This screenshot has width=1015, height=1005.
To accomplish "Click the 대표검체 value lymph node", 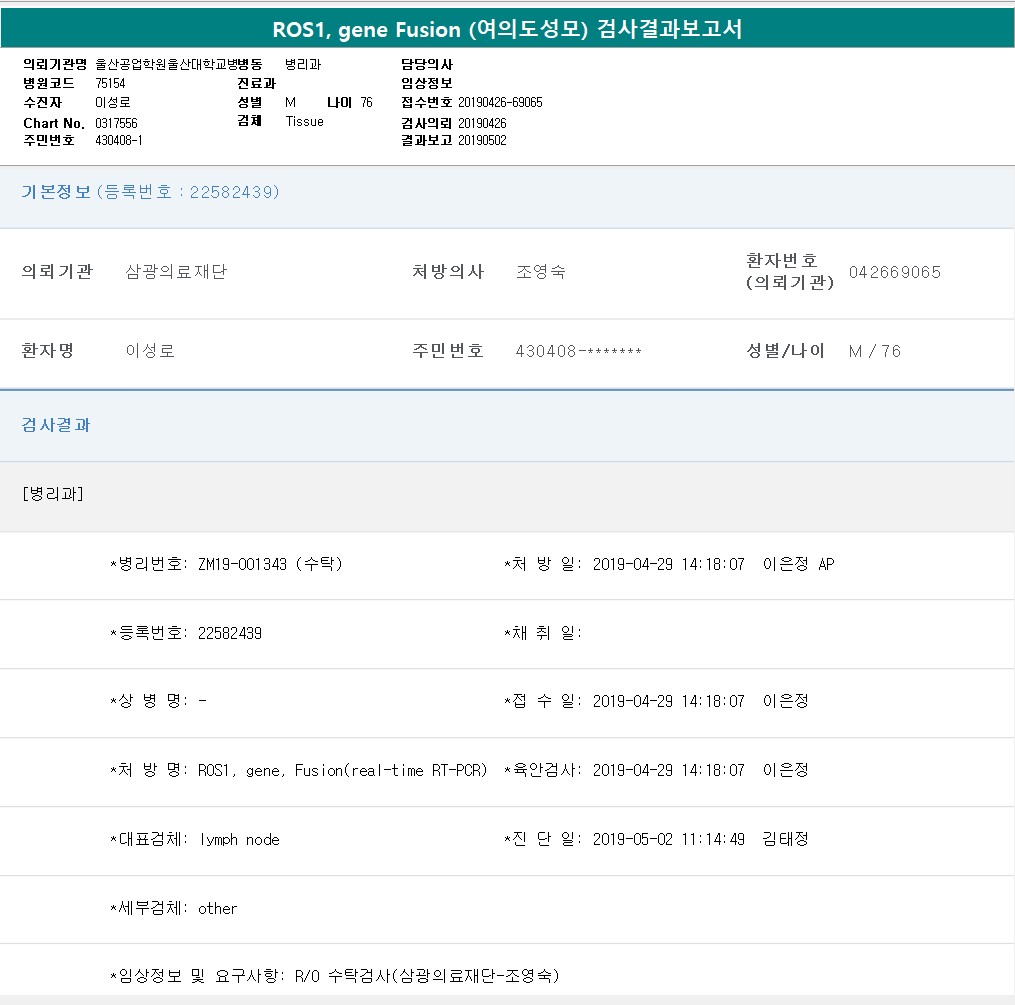I will tap(239, 839).
